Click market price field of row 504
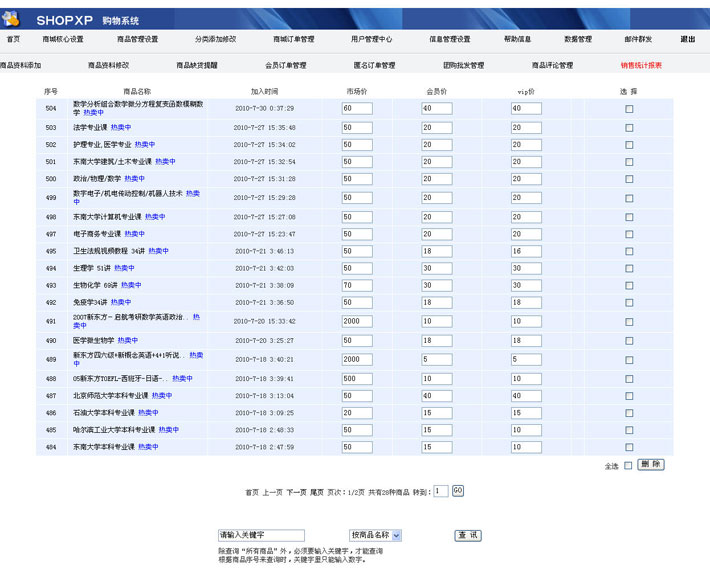Viewport: 710px width, 578px height. [357, 108]
